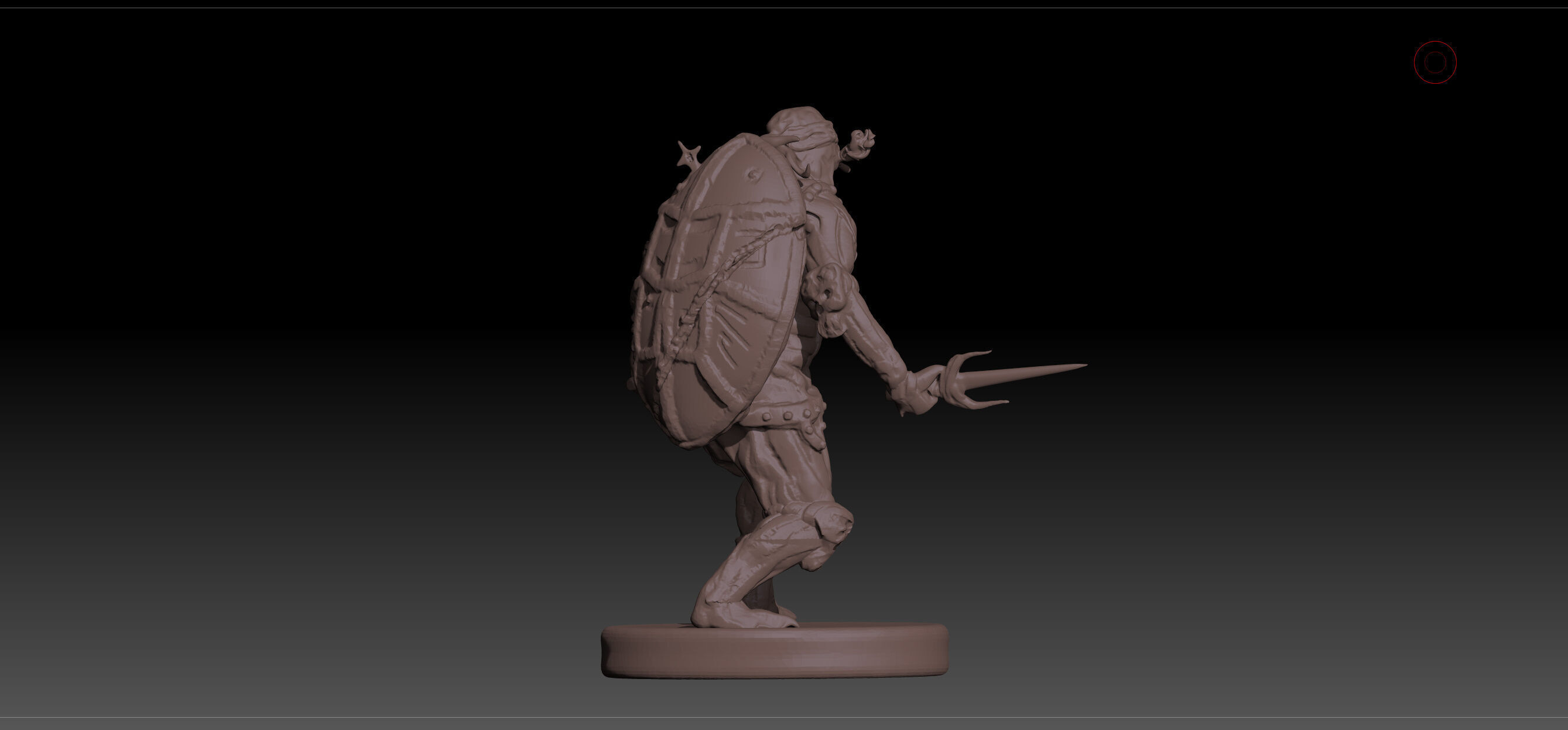The image size is (1568, 730).
Task: Click the round base of the figurine
Action: coord(774,650)
